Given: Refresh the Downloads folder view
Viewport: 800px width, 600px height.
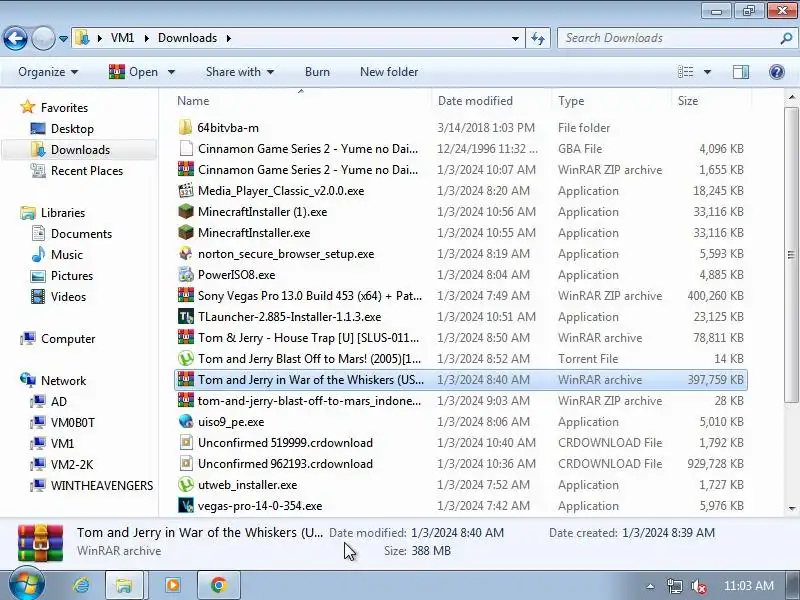Looking at the screenshot, I should (538, 38).
